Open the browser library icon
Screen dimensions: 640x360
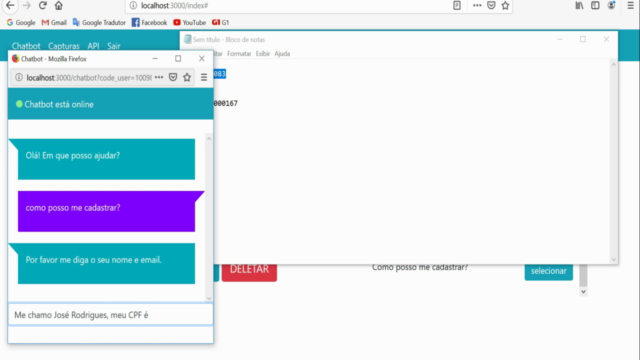pos(579,5)
